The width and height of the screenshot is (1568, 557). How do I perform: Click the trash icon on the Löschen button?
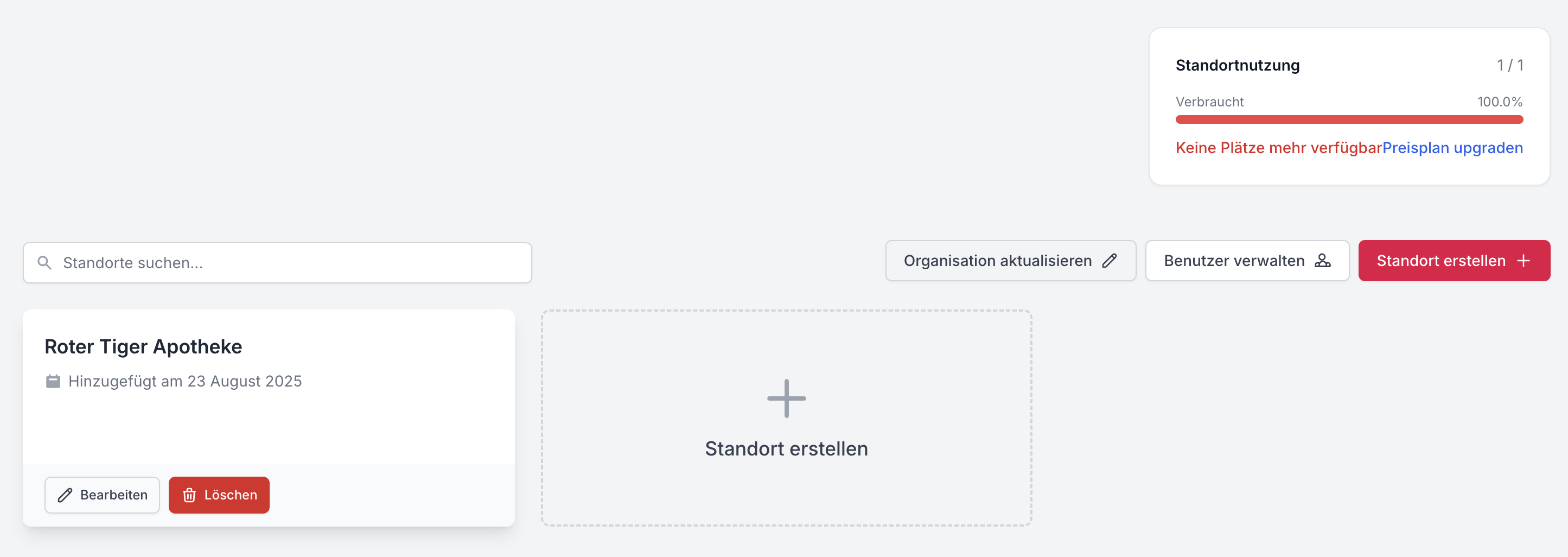pyautogui.click(x=189, y=495)
